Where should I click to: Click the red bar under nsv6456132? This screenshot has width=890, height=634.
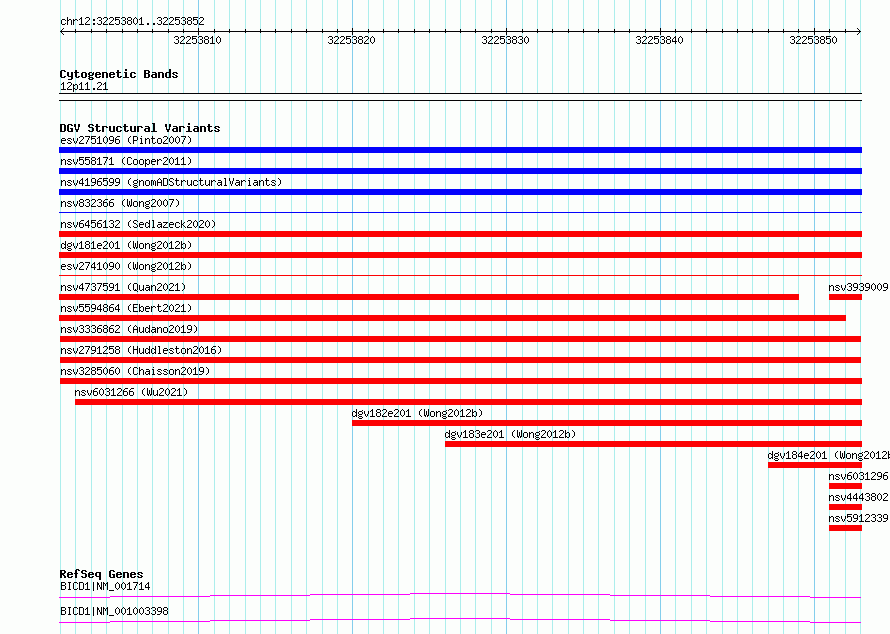[460, 234]
